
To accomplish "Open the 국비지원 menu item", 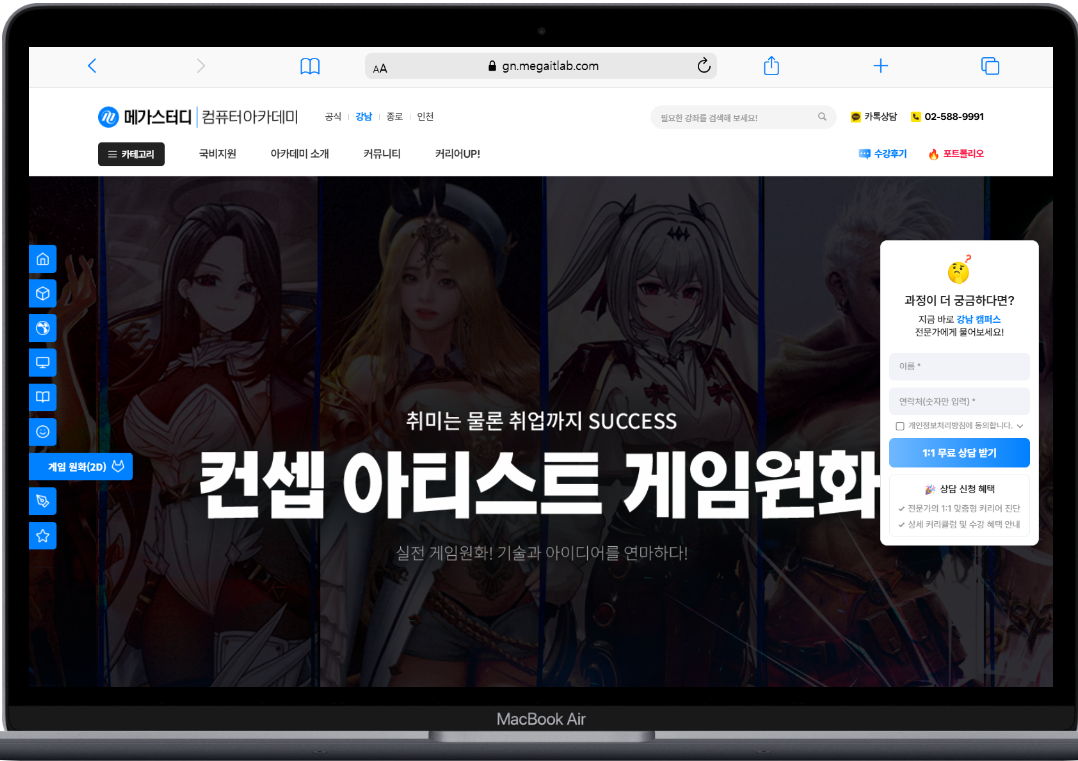I will tap(217, 154).
